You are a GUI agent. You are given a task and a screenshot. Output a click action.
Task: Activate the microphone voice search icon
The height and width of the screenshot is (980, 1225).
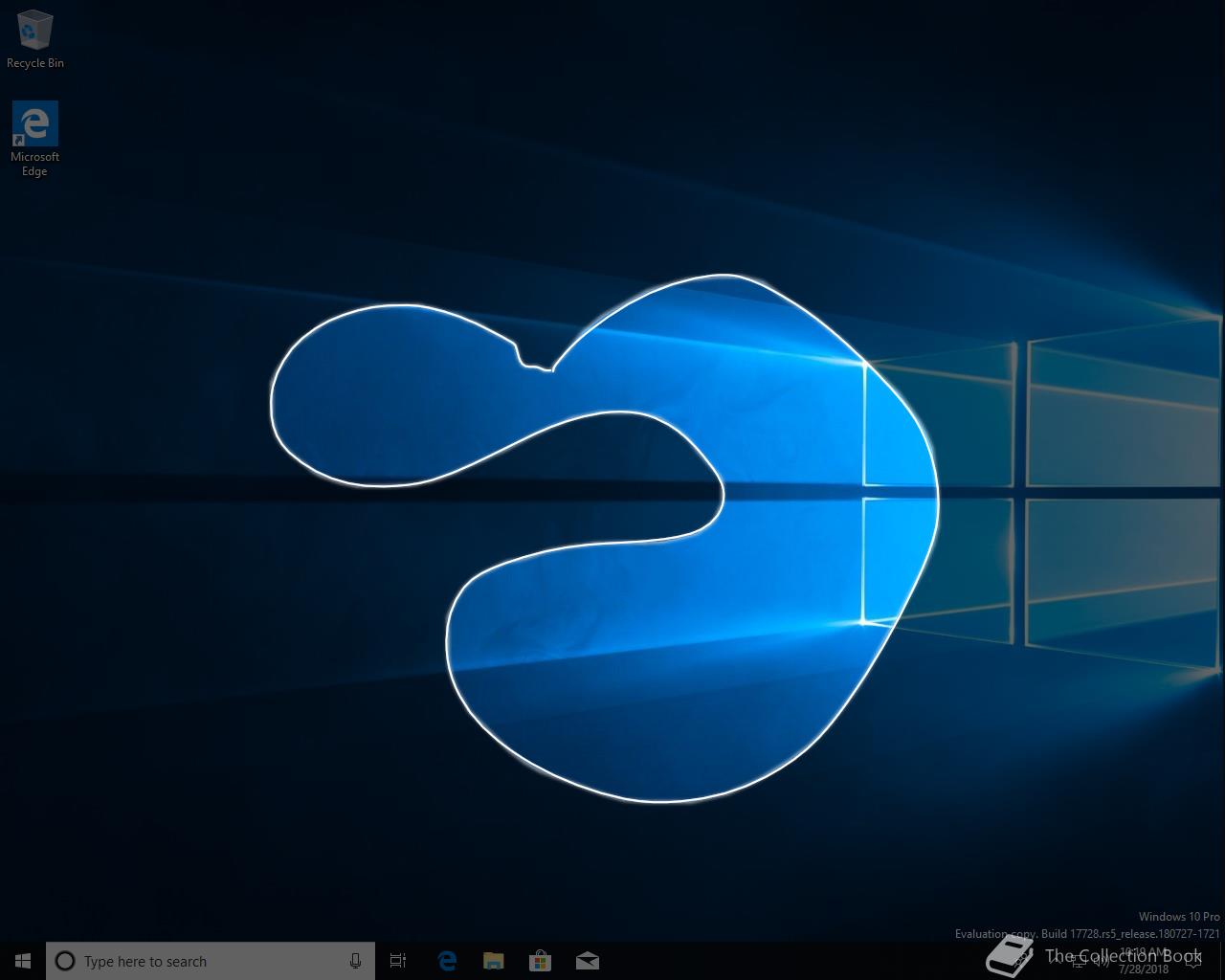tap(355, 961)
